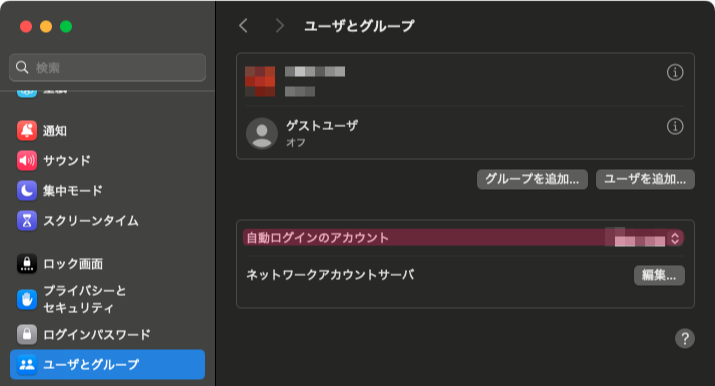Click the ユーザを追加... button

click(x=645, y=179)
